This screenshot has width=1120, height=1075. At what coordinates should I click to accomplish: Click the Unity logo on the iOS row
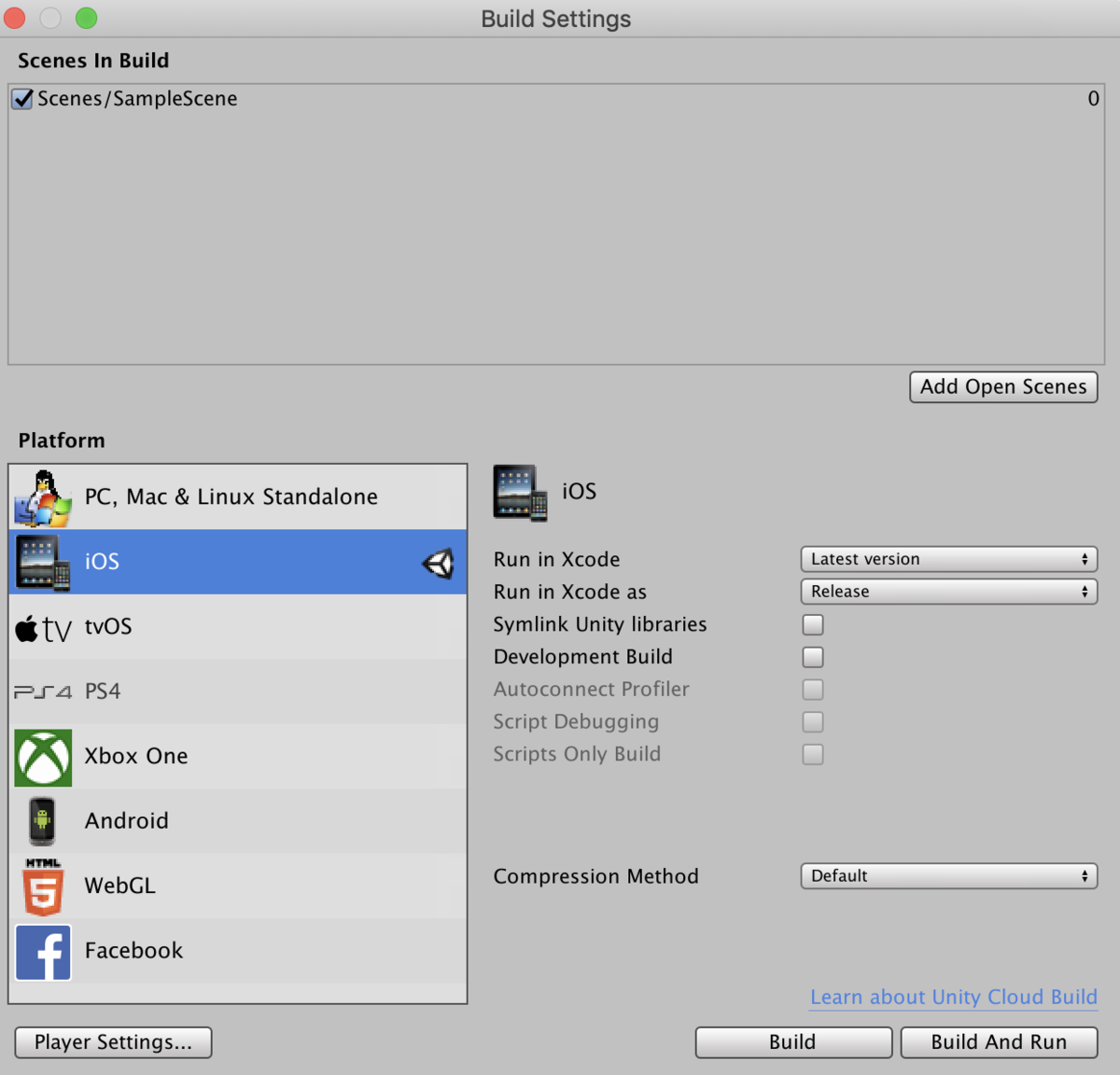coord(438,564)
